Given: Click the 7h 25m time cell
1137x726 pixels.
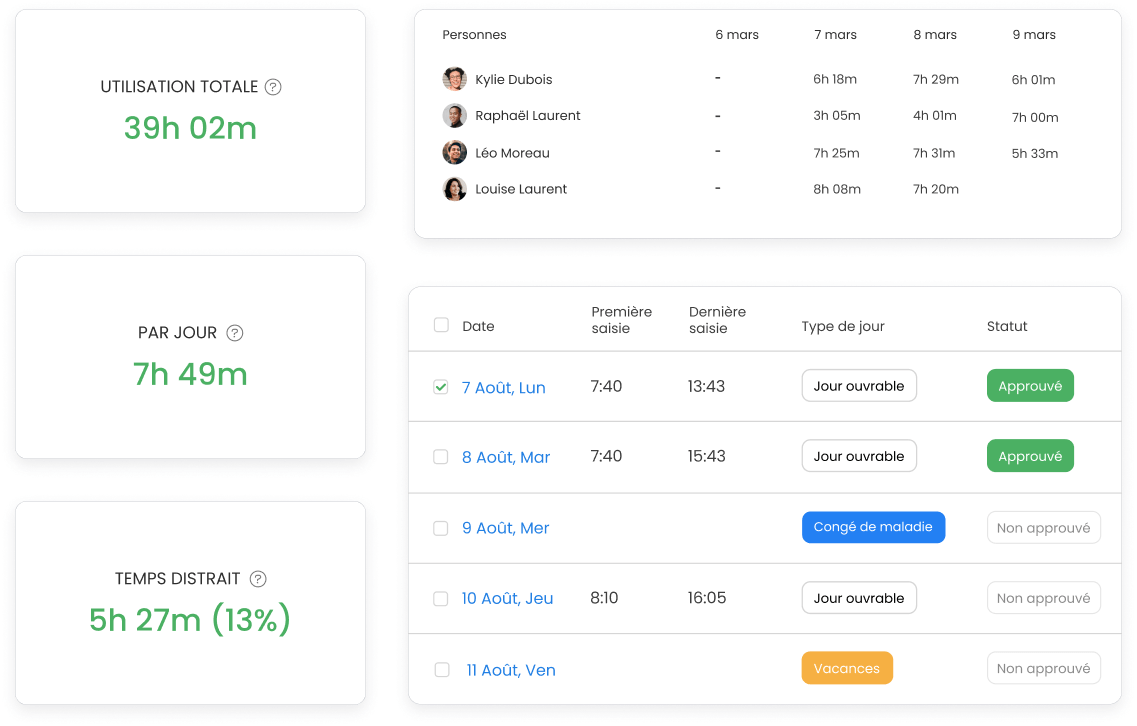Looking at the screenshot, I should pyautogui.click(x=836, y=153).
